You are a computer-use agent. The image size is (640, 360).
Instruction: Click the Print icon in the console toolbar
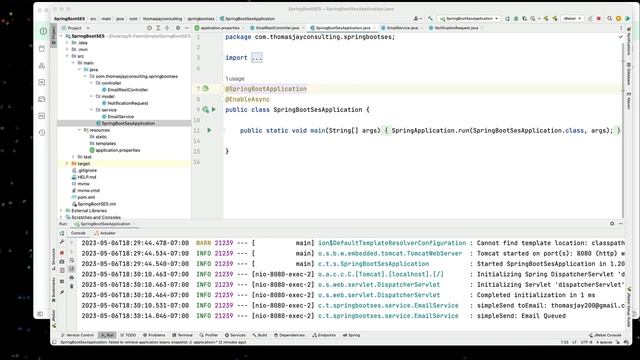(72, 278)
